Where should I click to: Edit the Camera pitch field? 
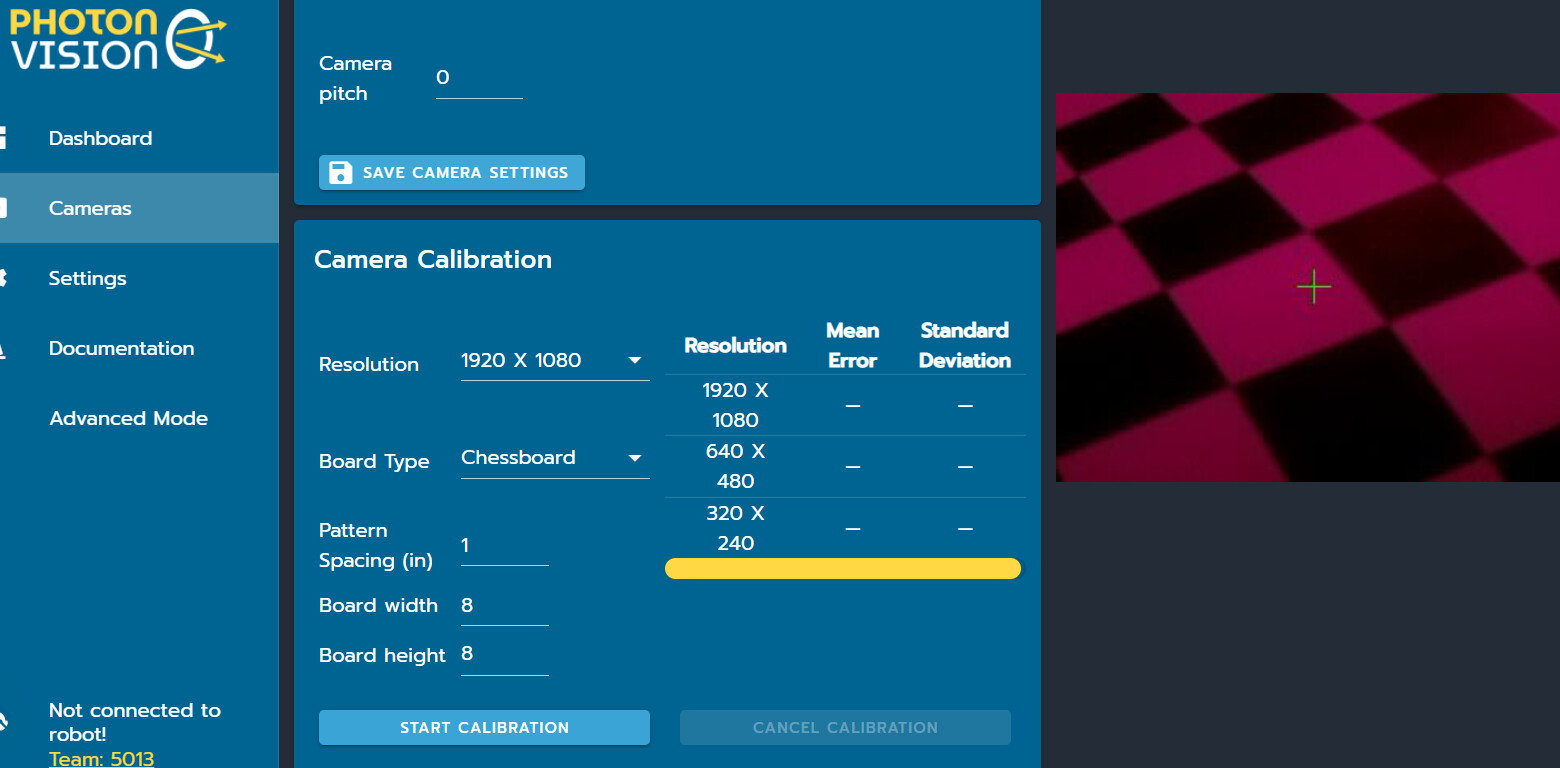click(479, 78)
